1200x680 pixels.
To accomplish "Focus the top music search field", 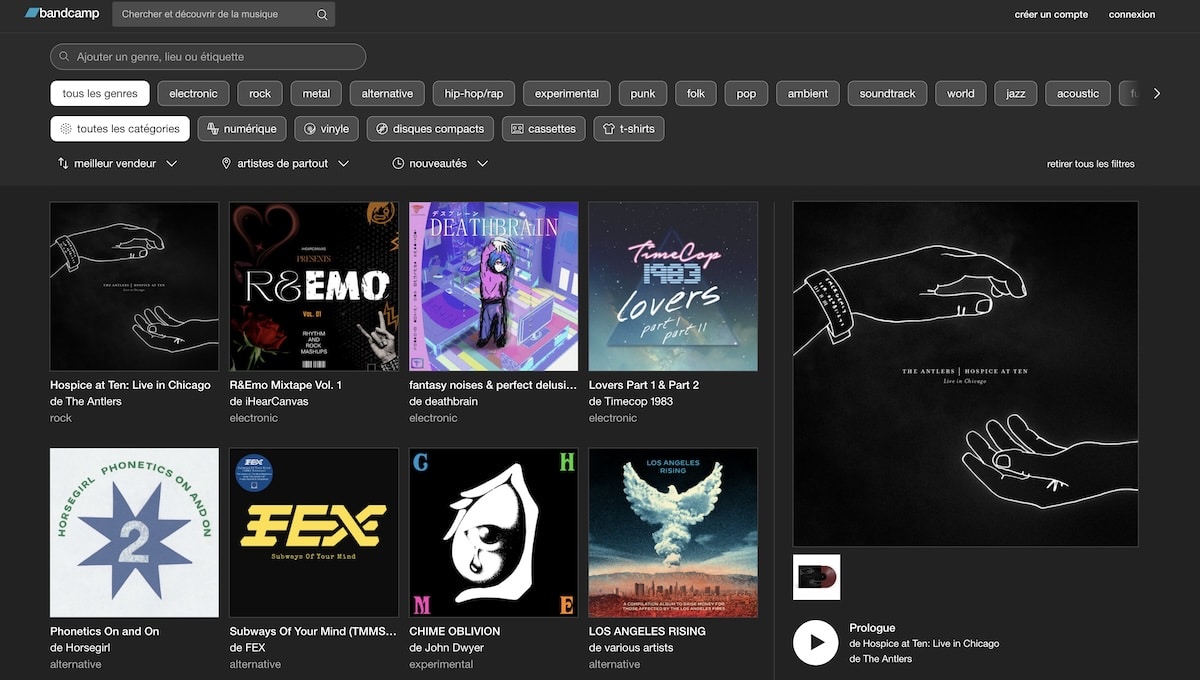I will pyautogui.click(x=224, y=15).
